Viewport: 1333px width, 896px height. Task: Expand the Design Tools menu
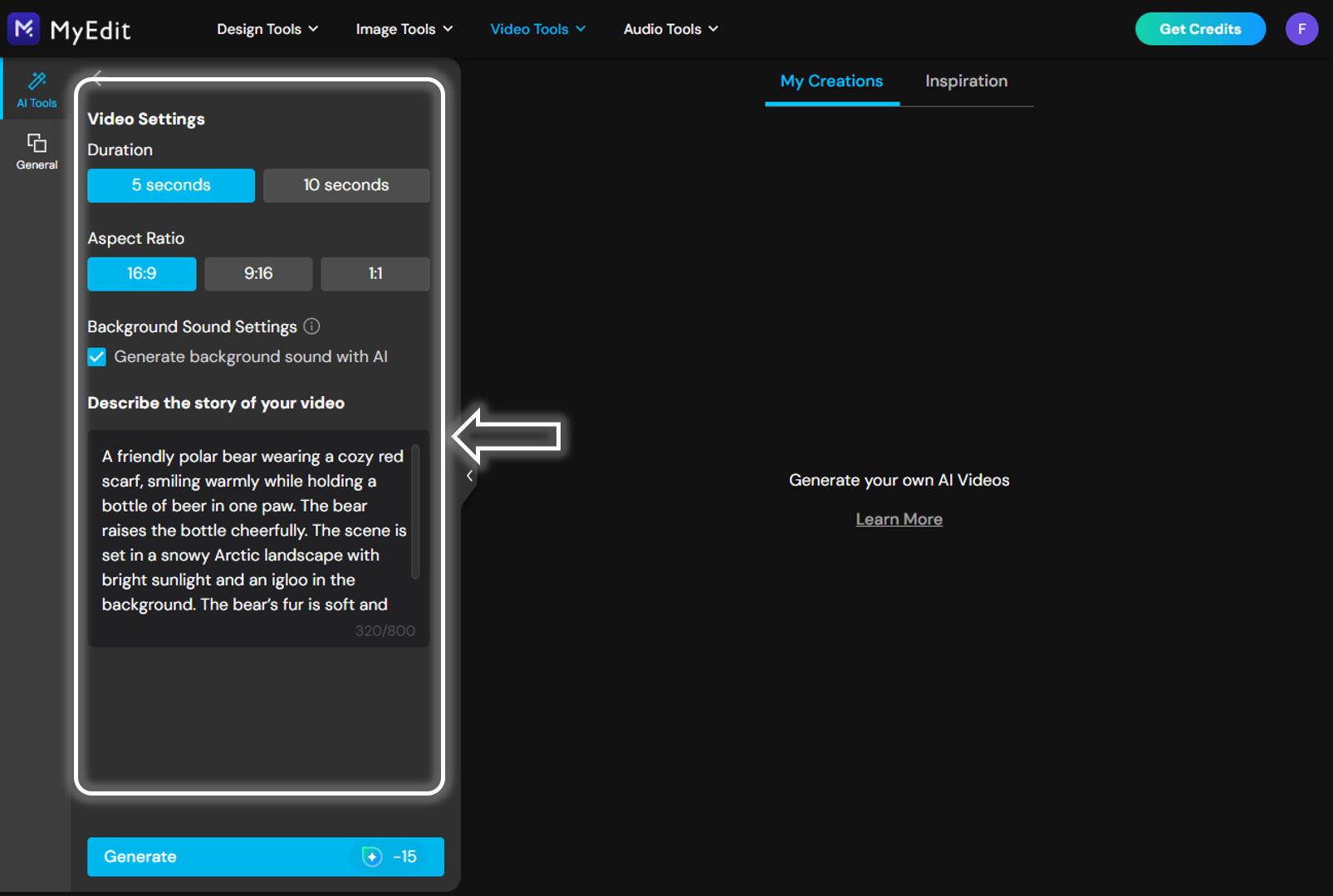point(267,29)
